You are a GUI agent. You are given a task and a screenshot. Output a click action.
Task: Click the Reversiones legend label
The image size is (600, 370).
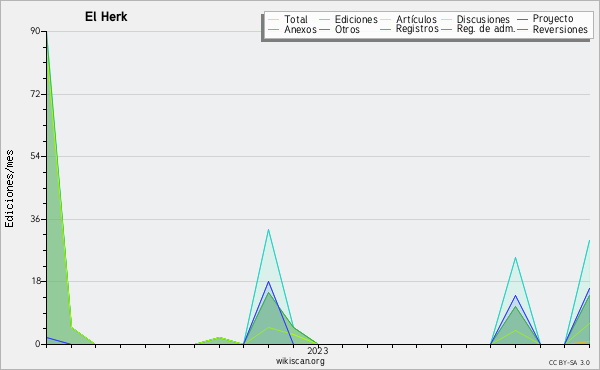click(560, 29)
